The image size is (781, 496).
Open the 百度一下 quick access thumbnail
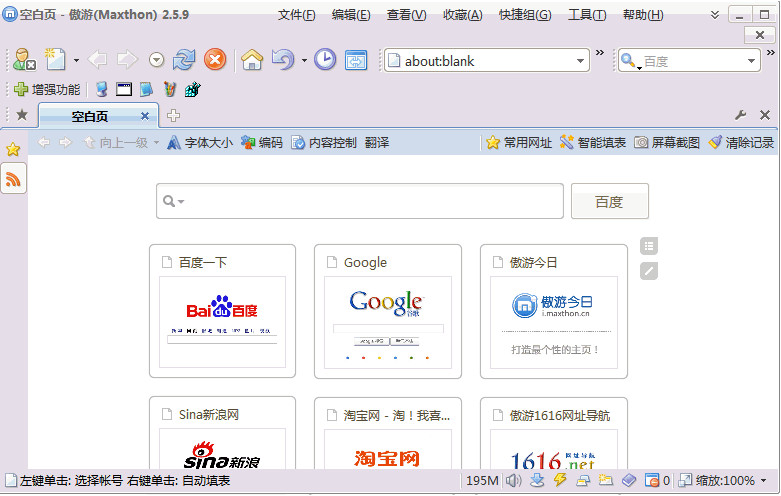point(223,311)
